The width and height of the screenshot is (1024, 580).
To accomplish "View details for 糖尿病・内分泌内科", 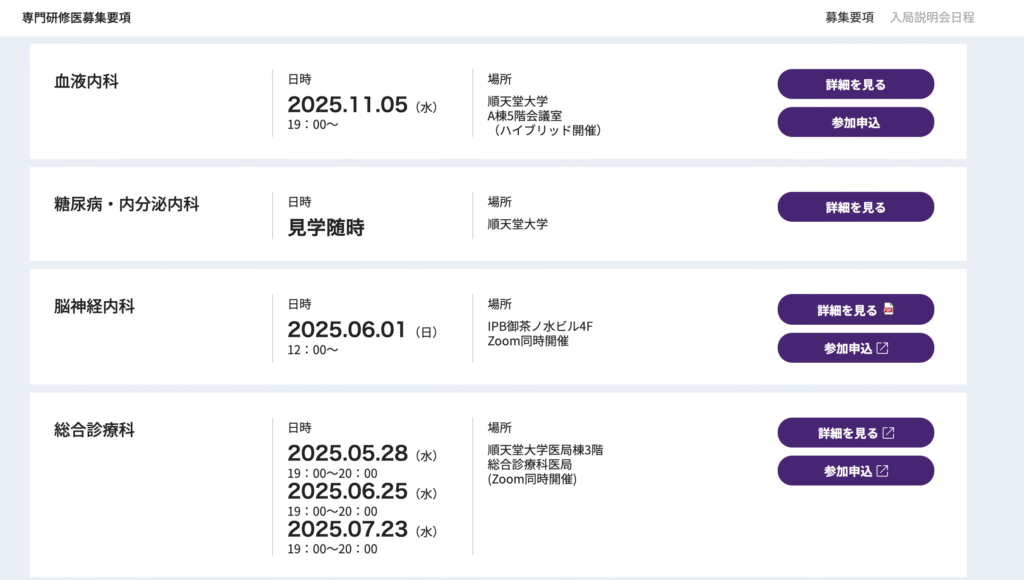I will coord(855,207).
